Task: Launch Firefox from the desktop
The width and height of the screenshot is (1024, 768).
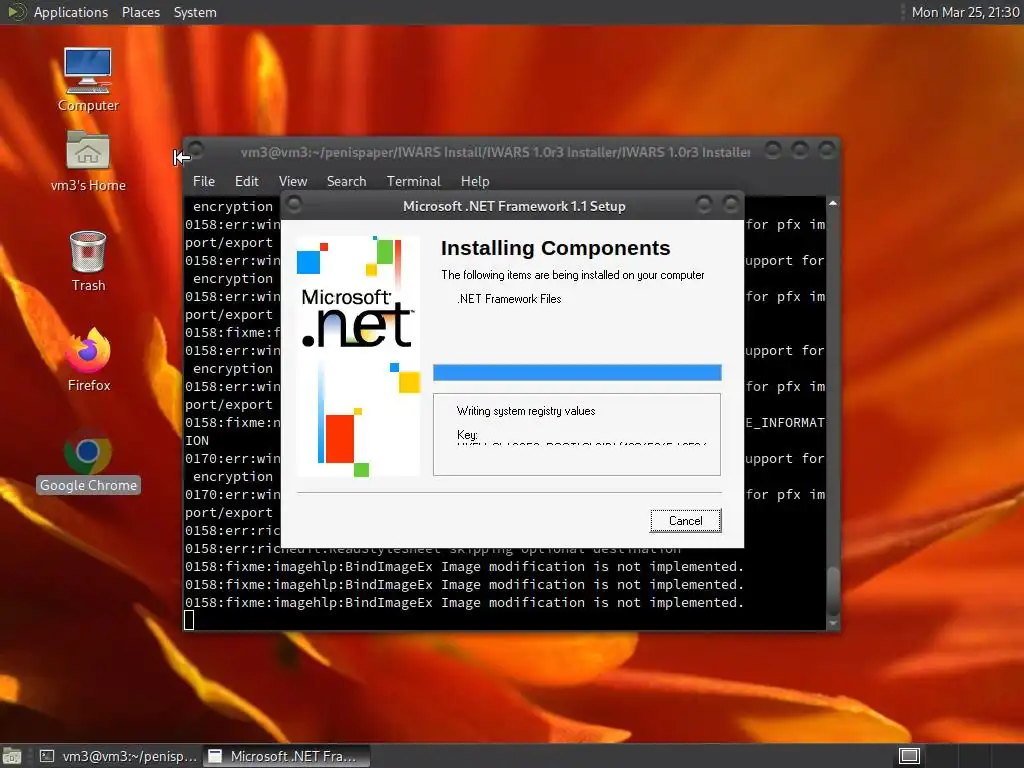Action: coord(88,360)
